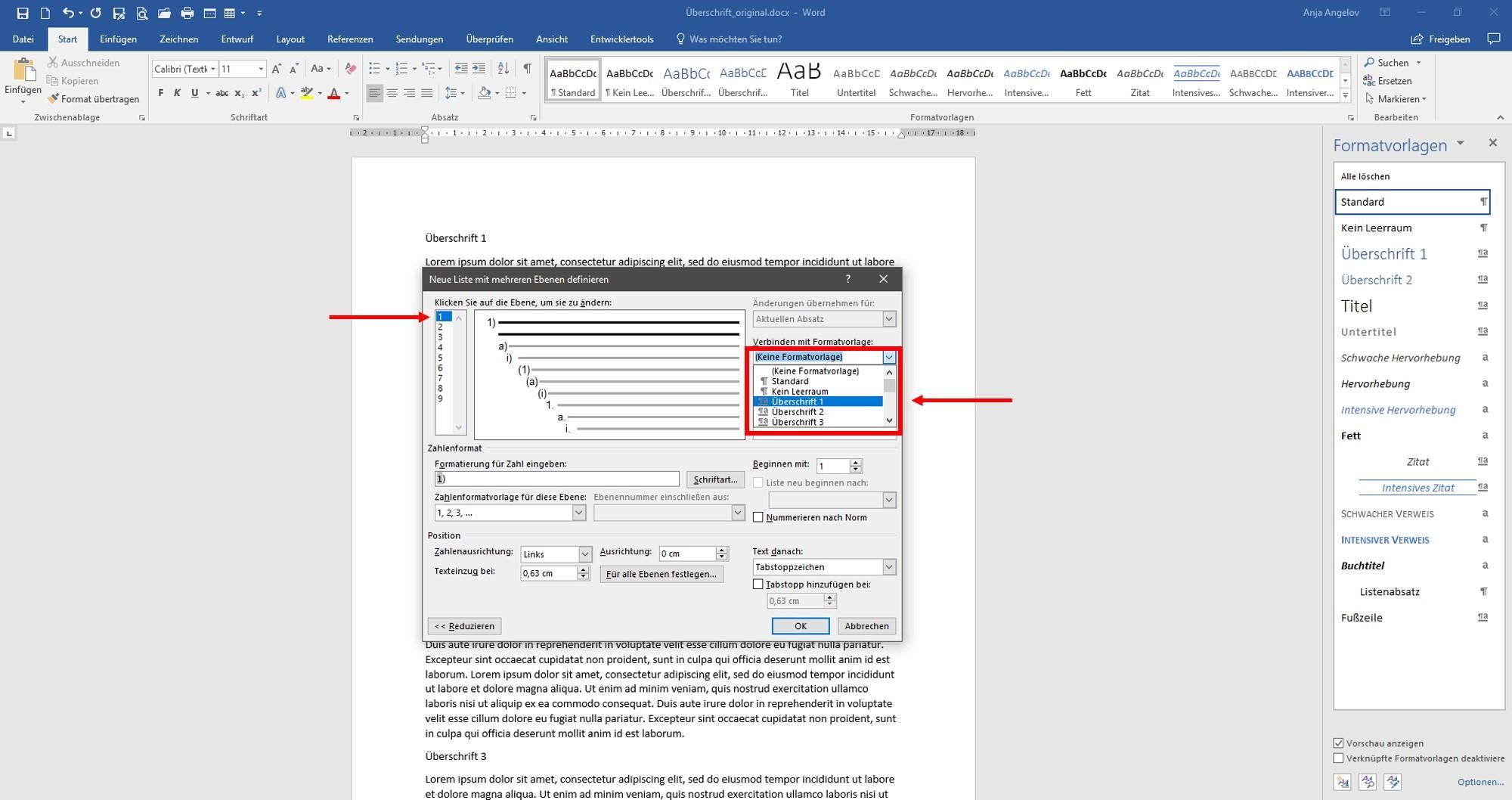Confirm dialog with OK button
1512x800 pixels.
tap(801, 626)
